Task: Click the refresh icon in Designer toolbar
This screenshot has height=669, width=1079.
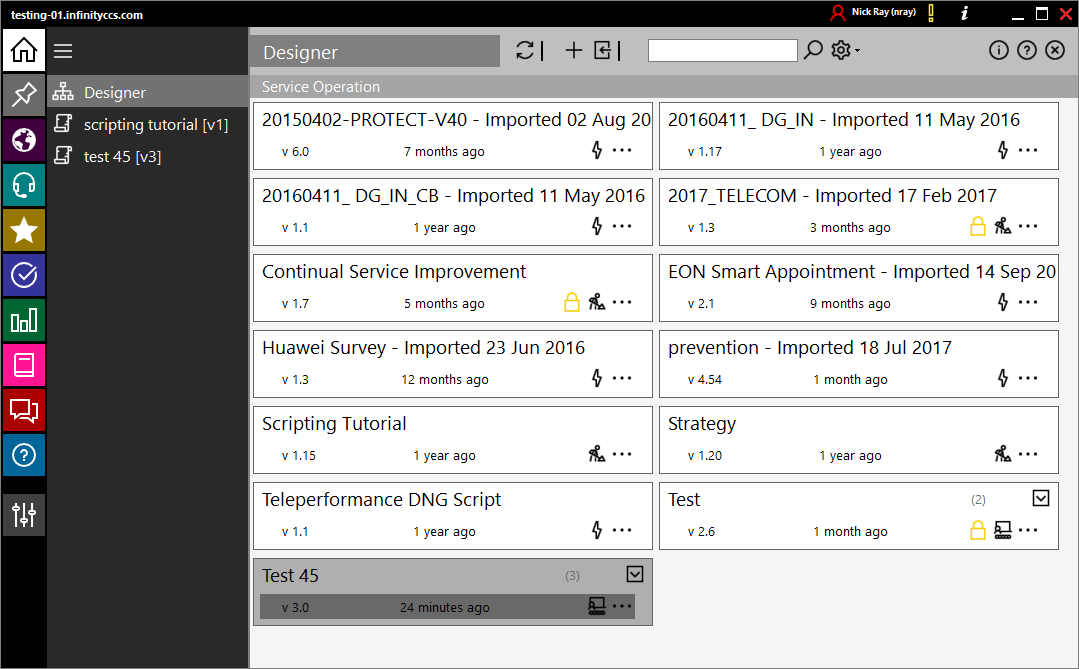Action: pos(525,50)
